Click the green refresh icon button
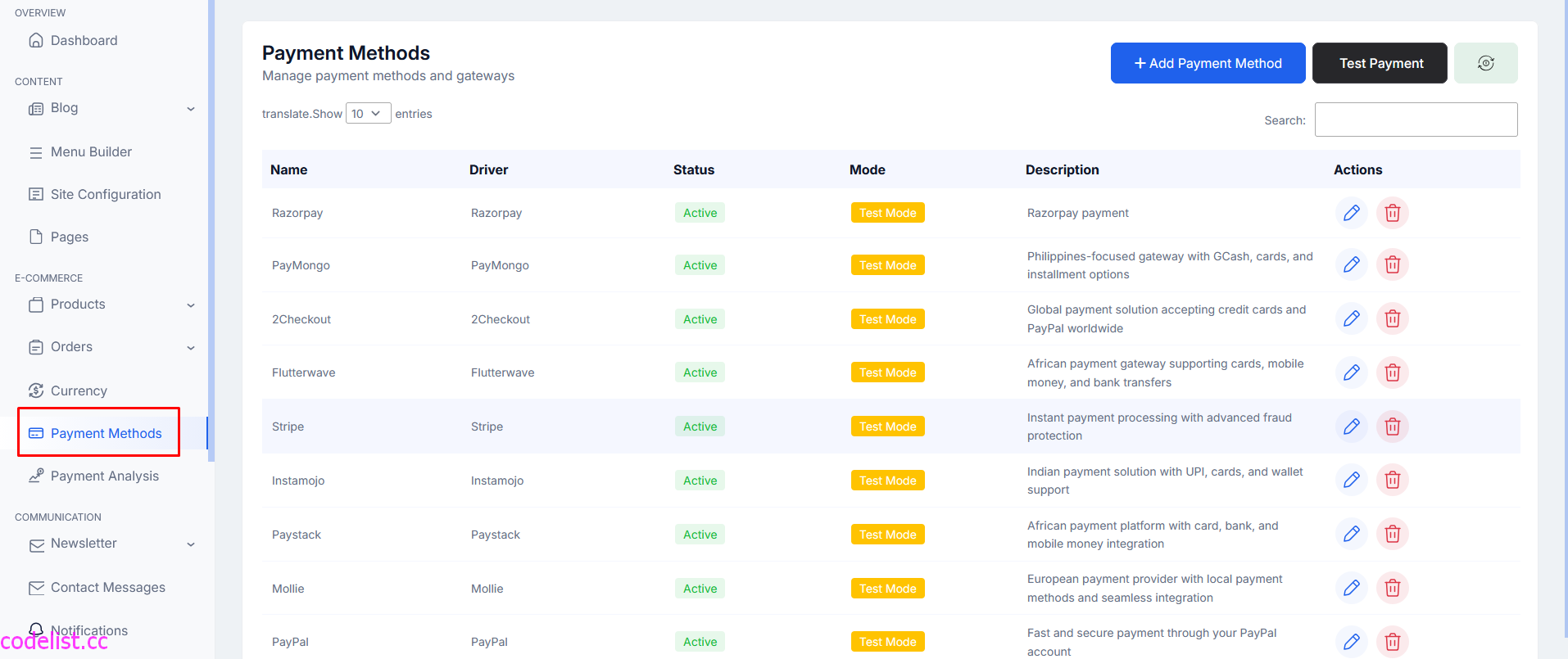The width and height of the screenshot is (1568, 659). tap(1486, 63)
